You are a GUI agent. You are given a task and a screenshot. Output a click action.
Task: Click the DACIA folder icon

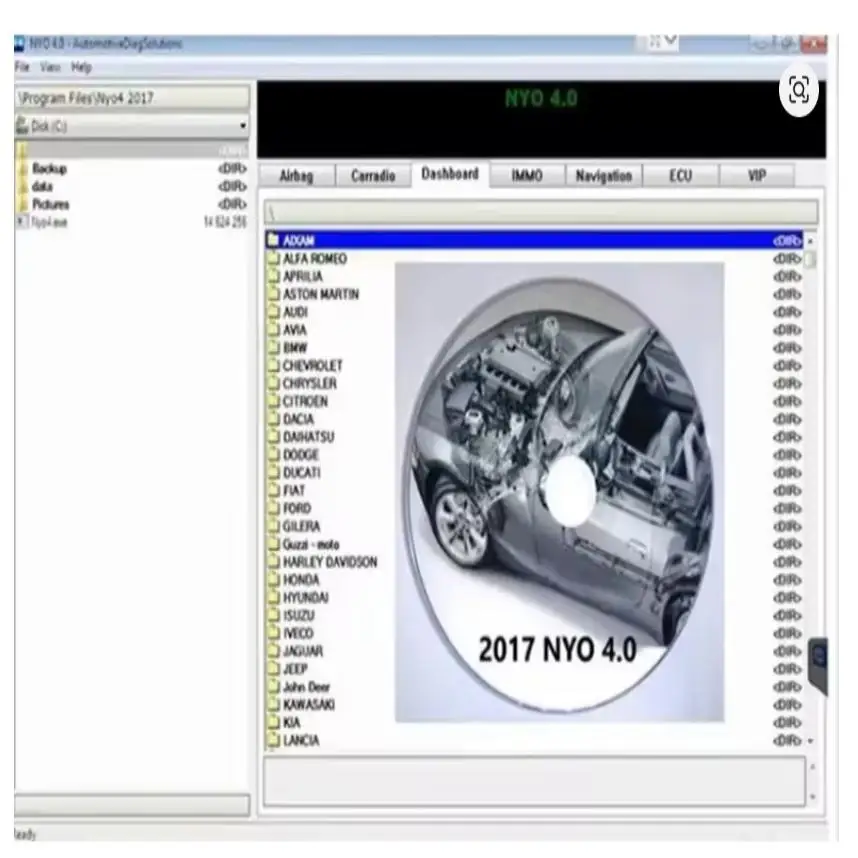pos(273,419)
